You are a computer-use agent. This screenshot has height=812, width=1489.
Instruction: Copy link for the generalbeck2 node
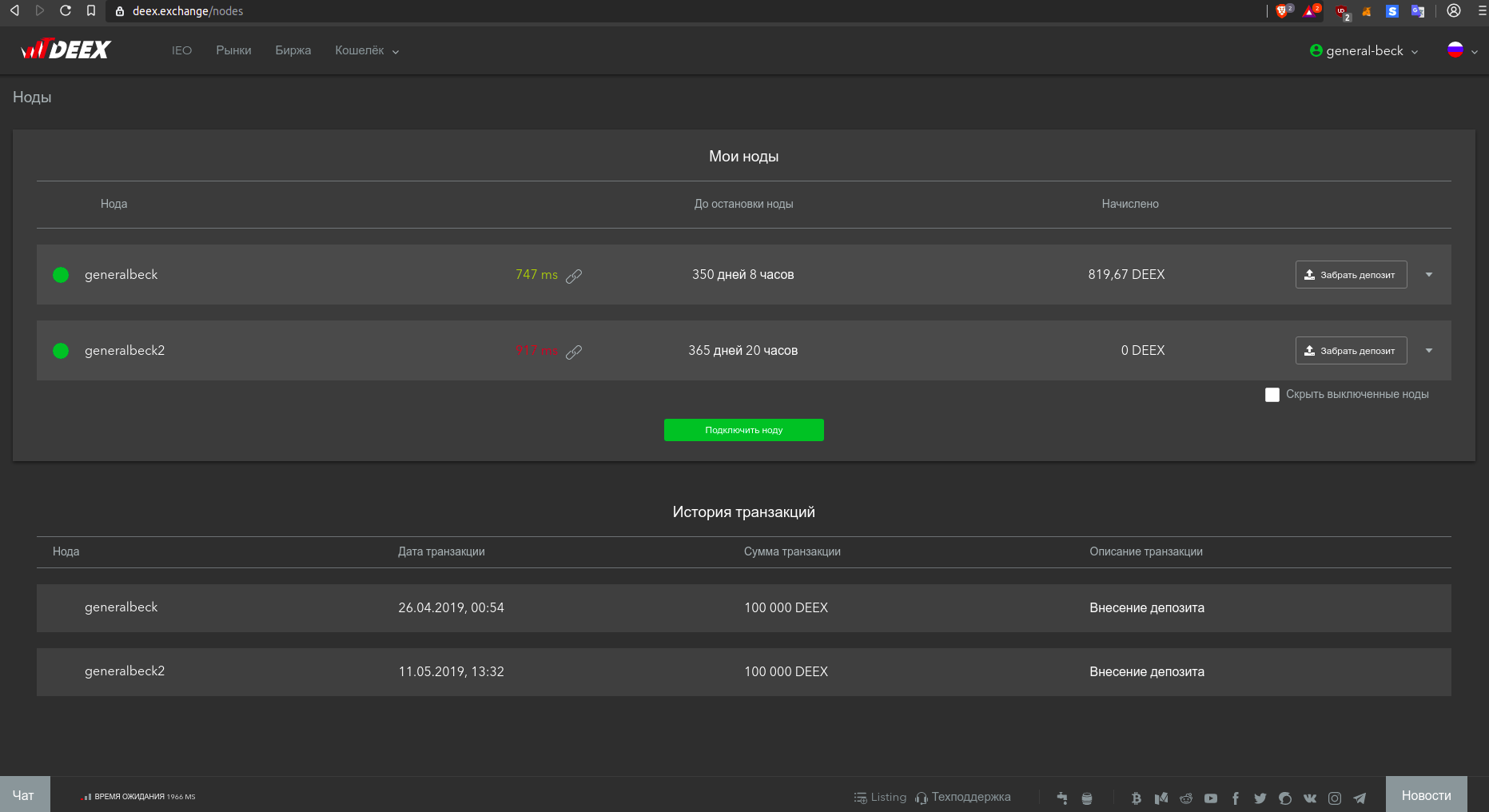[574, 352]
